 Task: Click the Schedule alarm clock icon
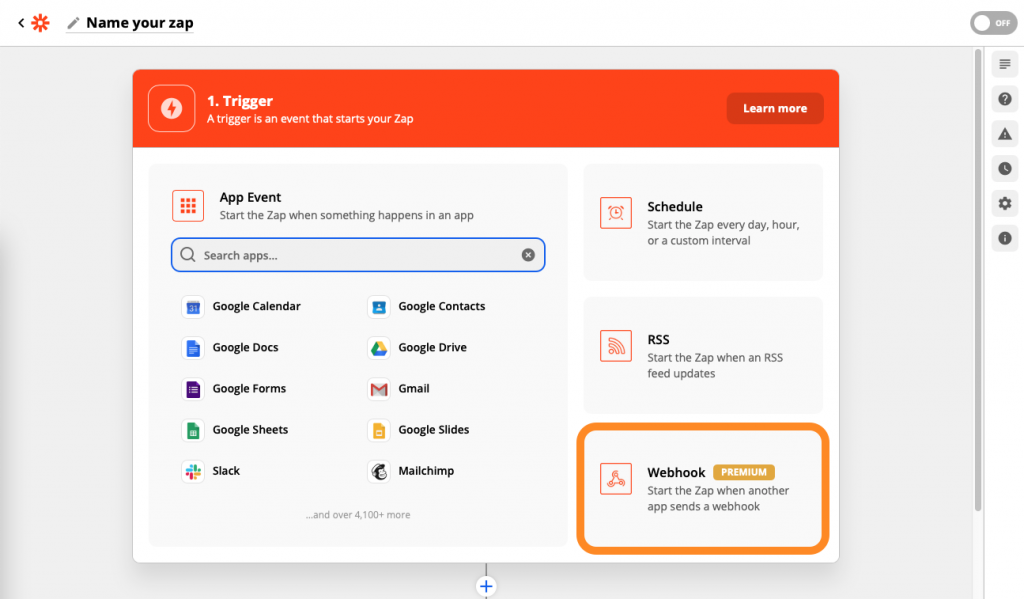point(616,213)
